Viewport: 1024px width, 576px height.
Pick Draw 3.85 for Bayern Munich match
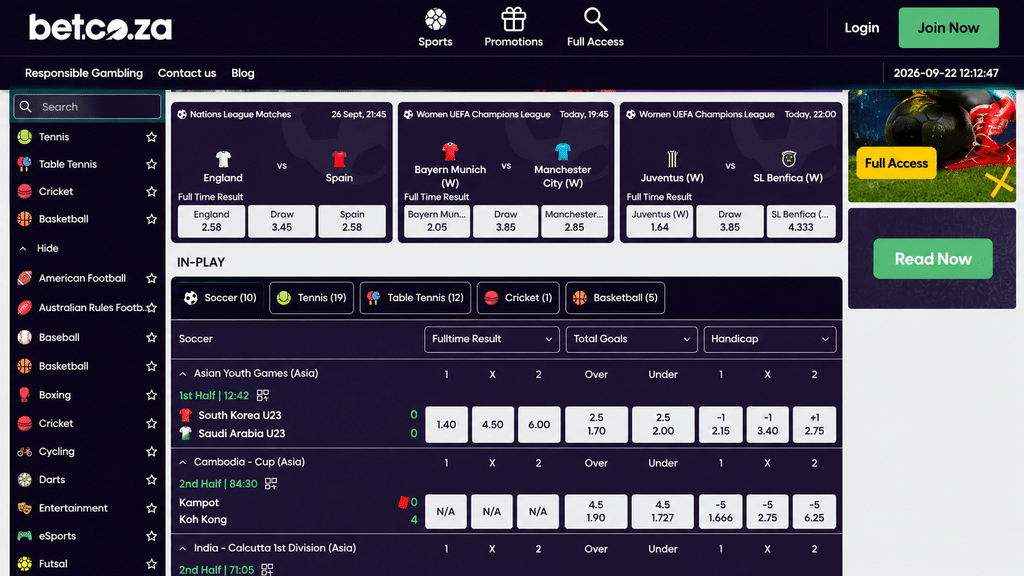click(x=505, y=221)
